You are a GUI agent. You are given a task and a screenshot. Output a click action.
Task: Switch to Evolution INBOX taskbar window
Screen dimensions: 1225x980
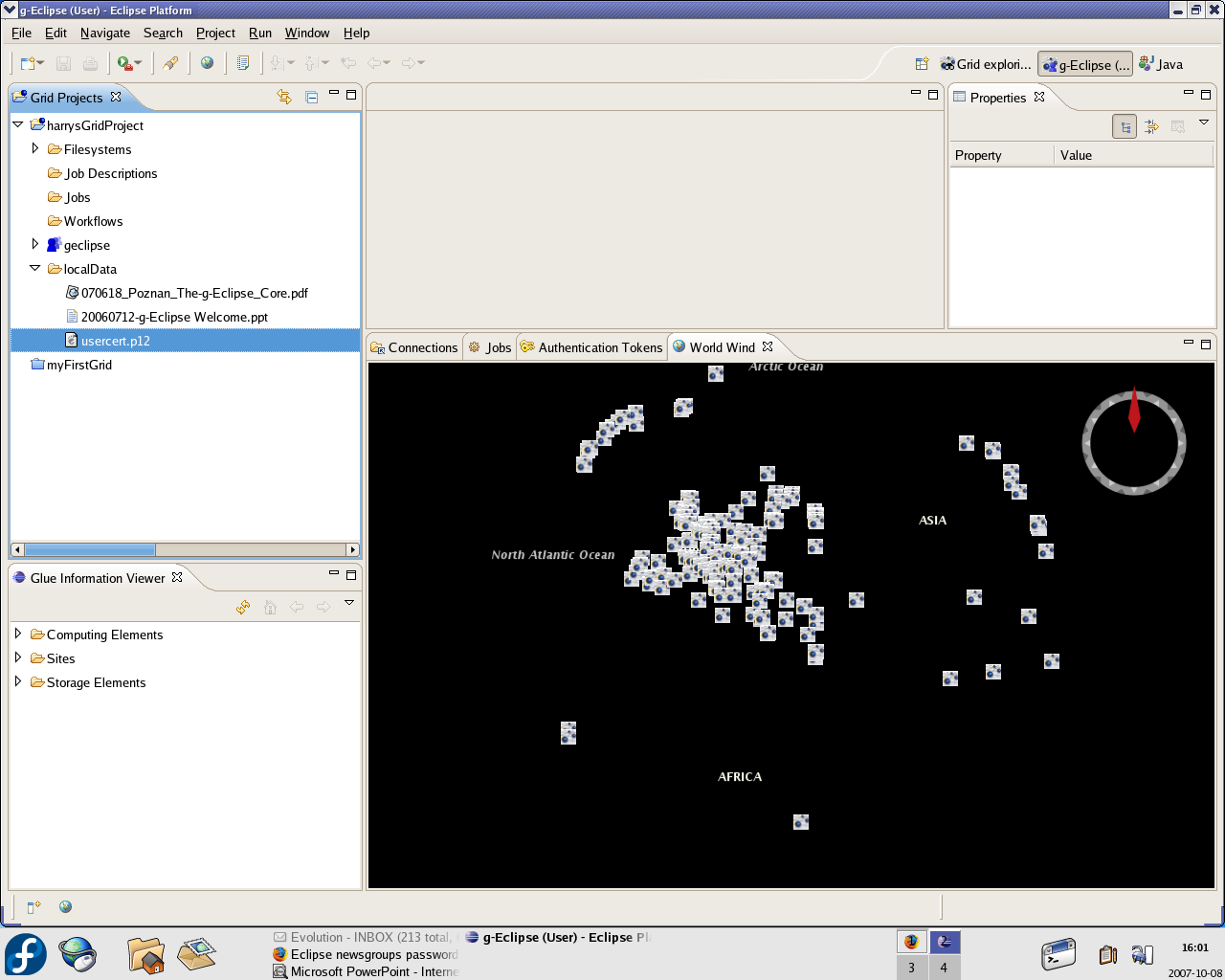(x=365, y=937)
